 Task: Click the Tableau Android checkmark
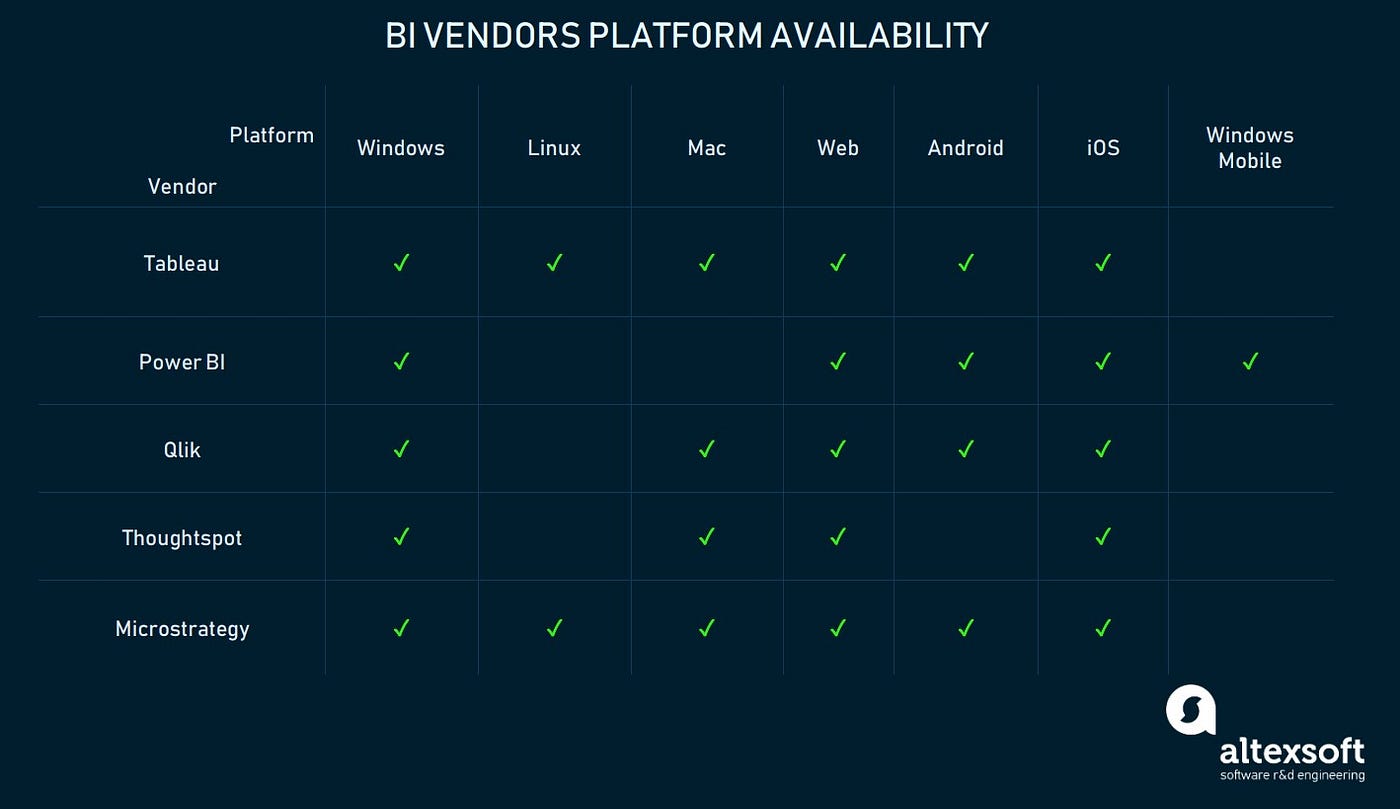click(965, 263)
